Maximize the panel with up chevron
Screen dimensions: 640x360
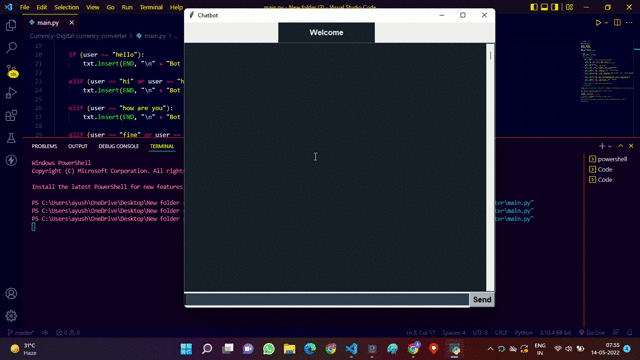620,146
